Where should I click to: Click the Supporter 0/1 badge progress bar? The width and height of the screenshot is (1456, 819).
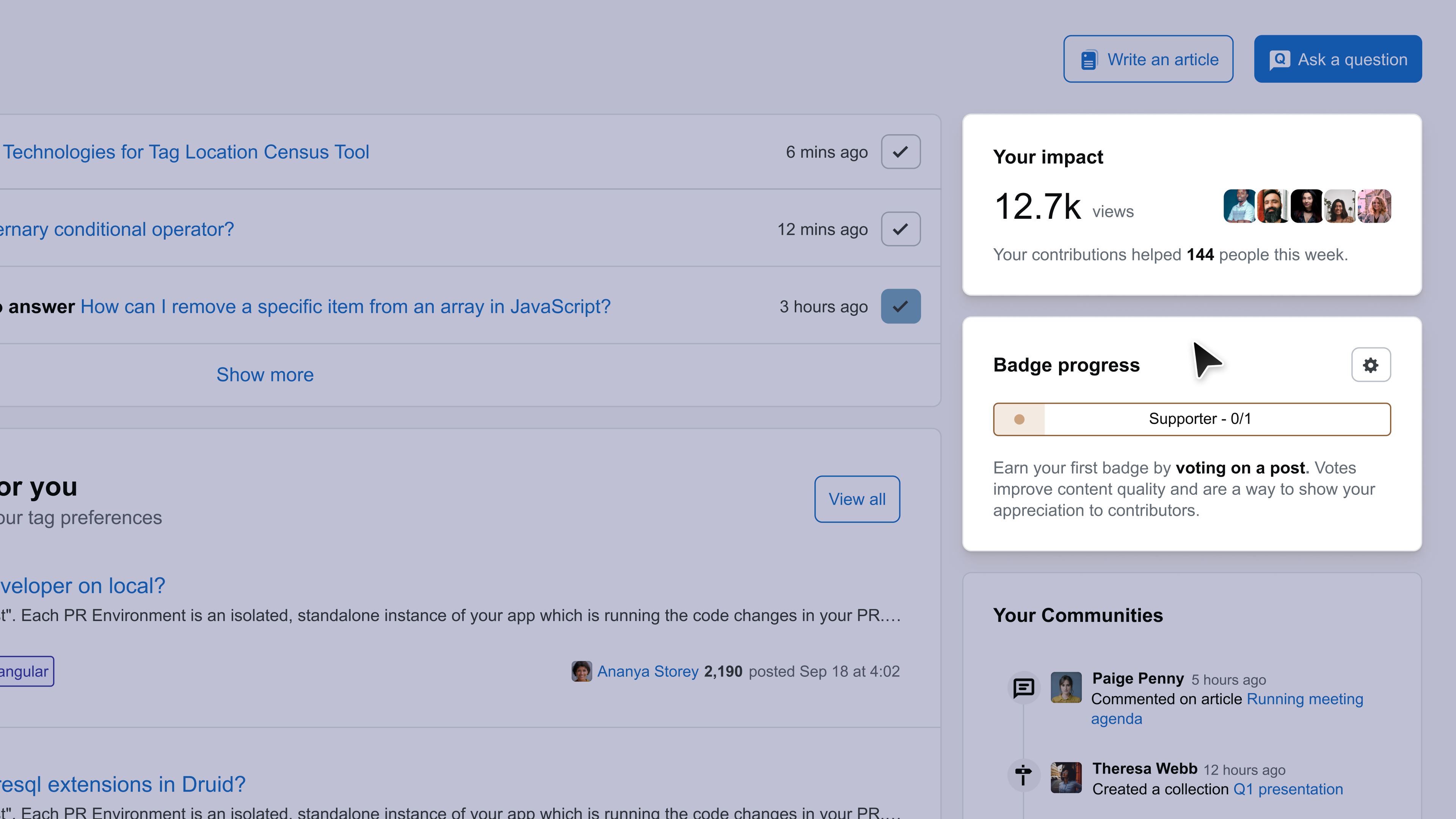point(1191,419)
